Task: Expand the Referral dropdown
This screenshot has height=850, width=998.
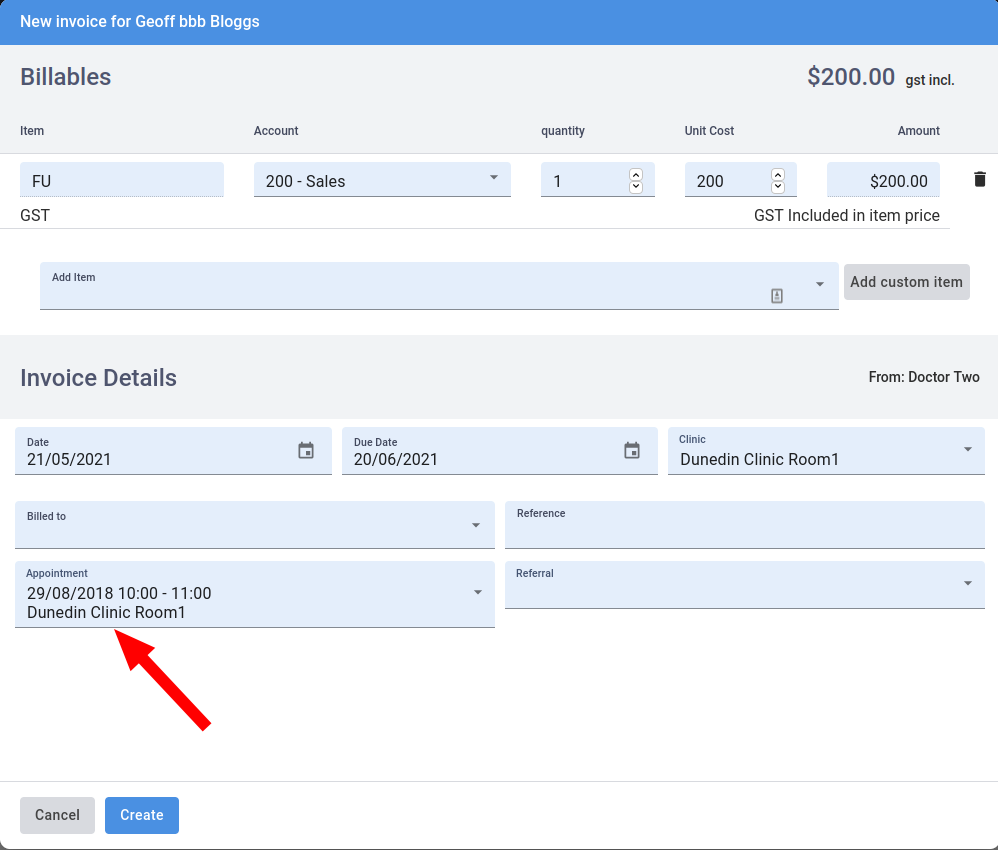Action: tap(966, 584)
